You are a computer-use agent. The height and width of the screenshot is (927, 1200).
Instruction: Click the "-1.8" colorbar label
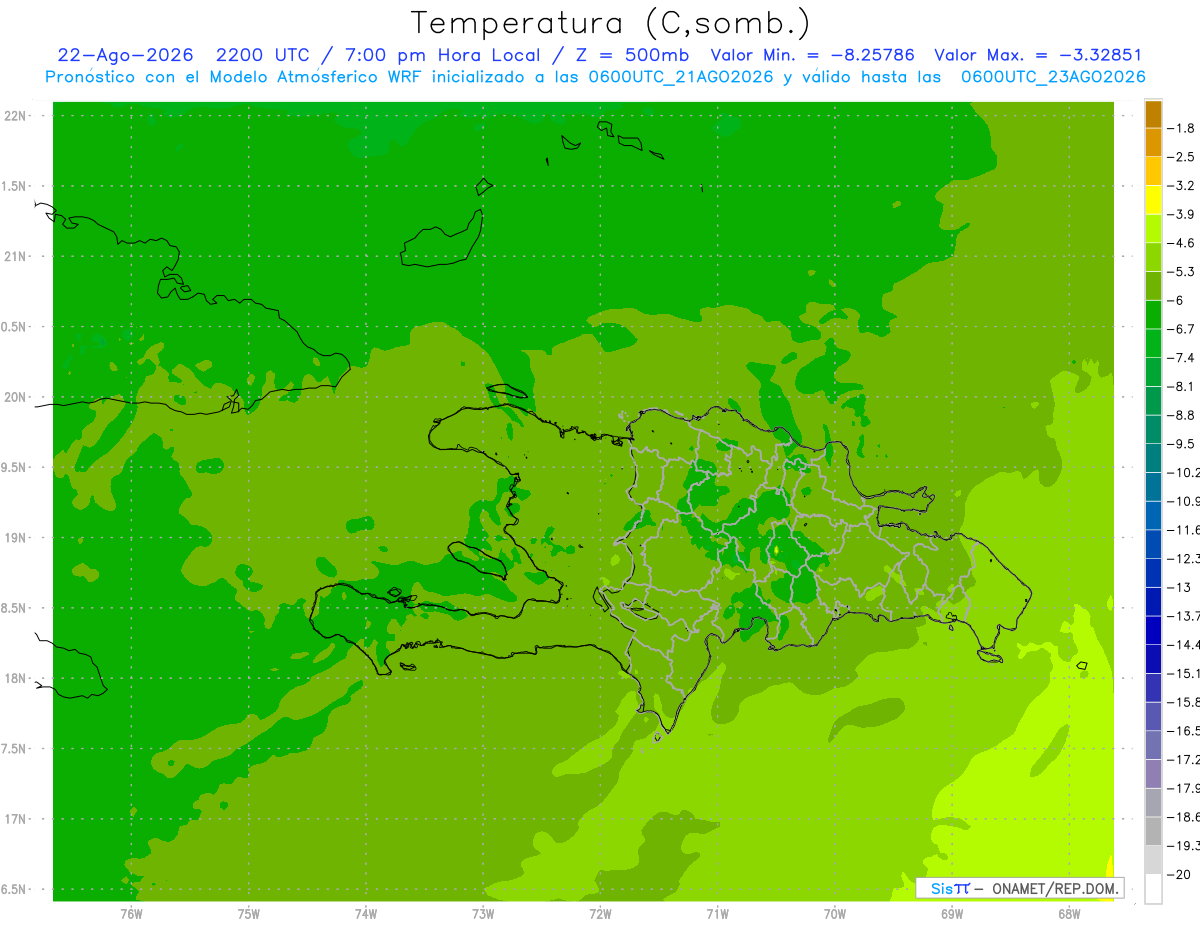pos(1182,128)
